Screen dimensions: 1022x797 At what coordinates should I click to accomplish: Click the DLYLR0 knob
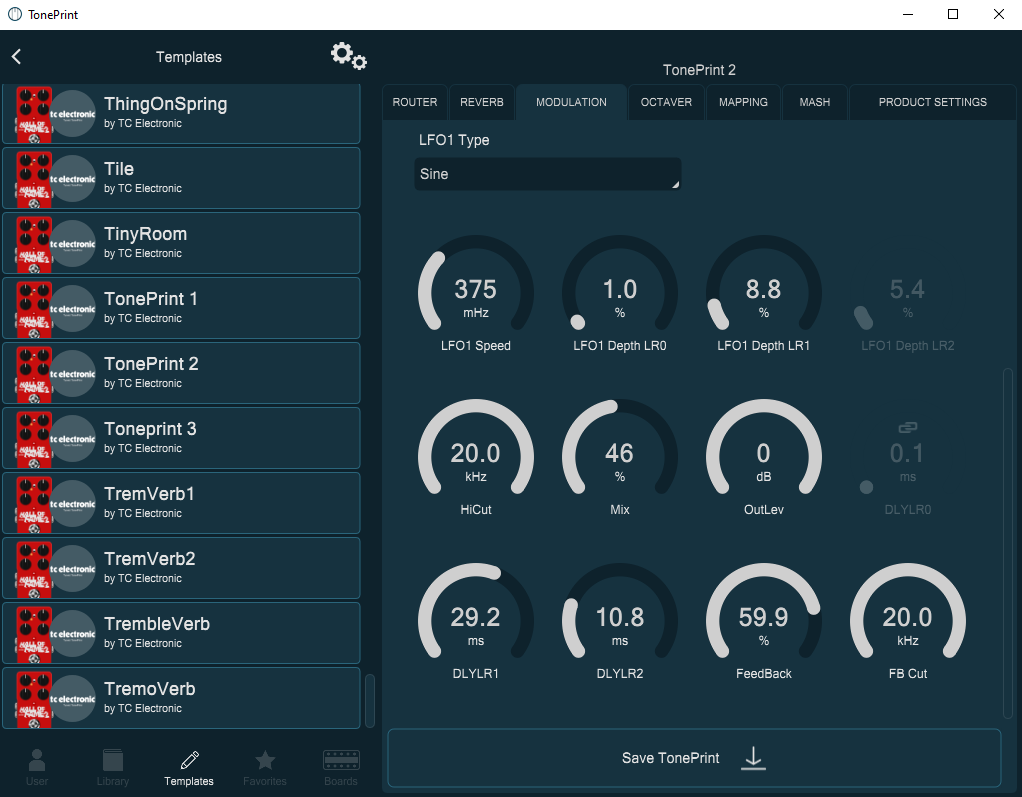point(907,456)
